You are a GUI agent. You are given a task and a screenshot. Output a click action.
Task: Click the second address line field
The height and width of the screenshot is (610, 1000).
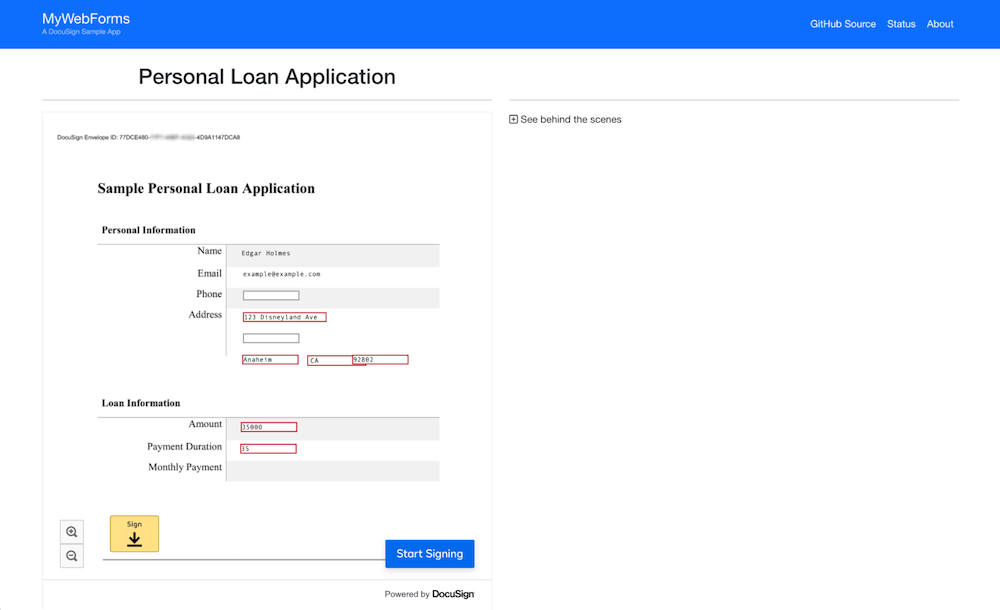pyautogui.click(x=270, y=337)
